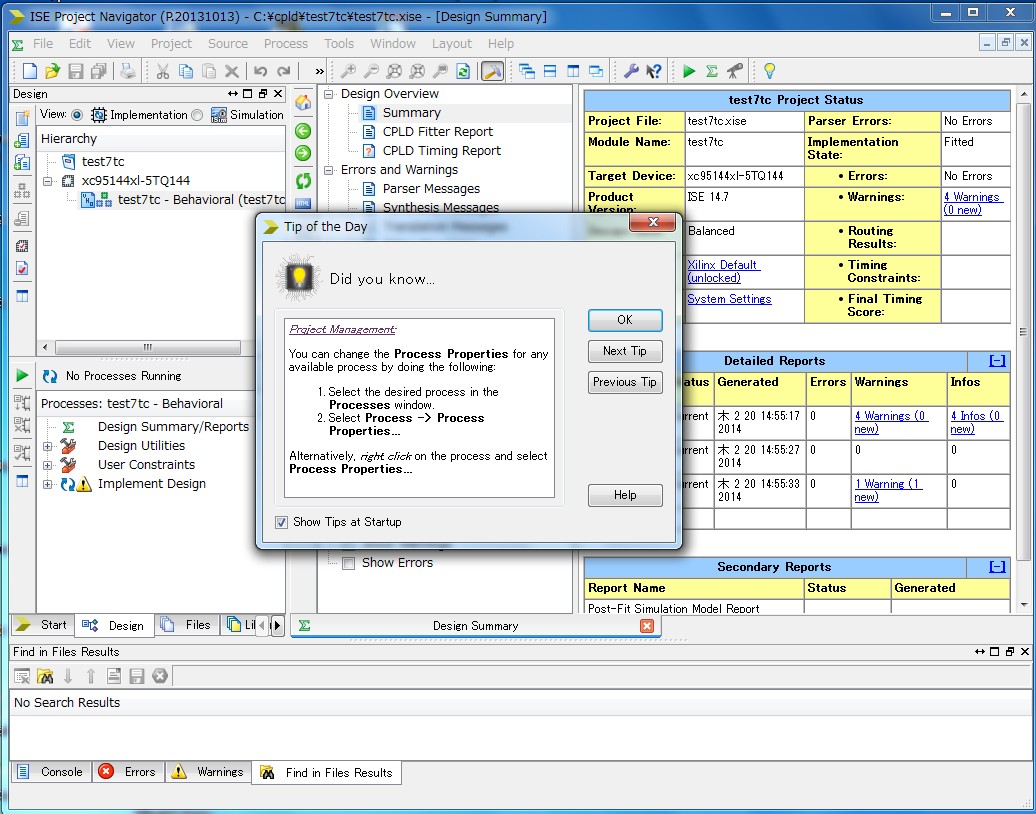Open the 4 Infos (0 new) link
Screen dimensions: 1036x814
pyautogui.click(x=976, y=422)
